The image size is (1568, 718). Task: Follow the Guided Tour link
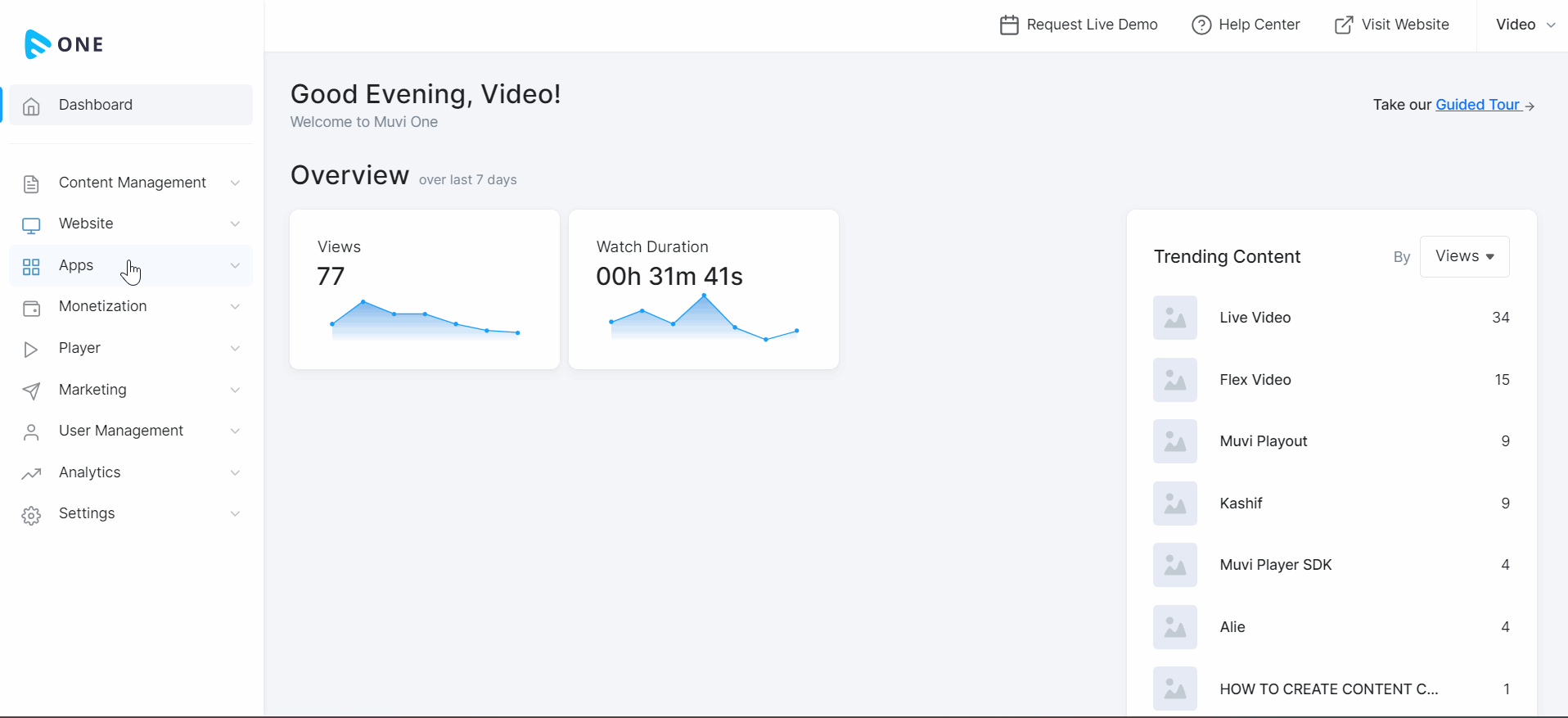click(x=1478, y=105)
